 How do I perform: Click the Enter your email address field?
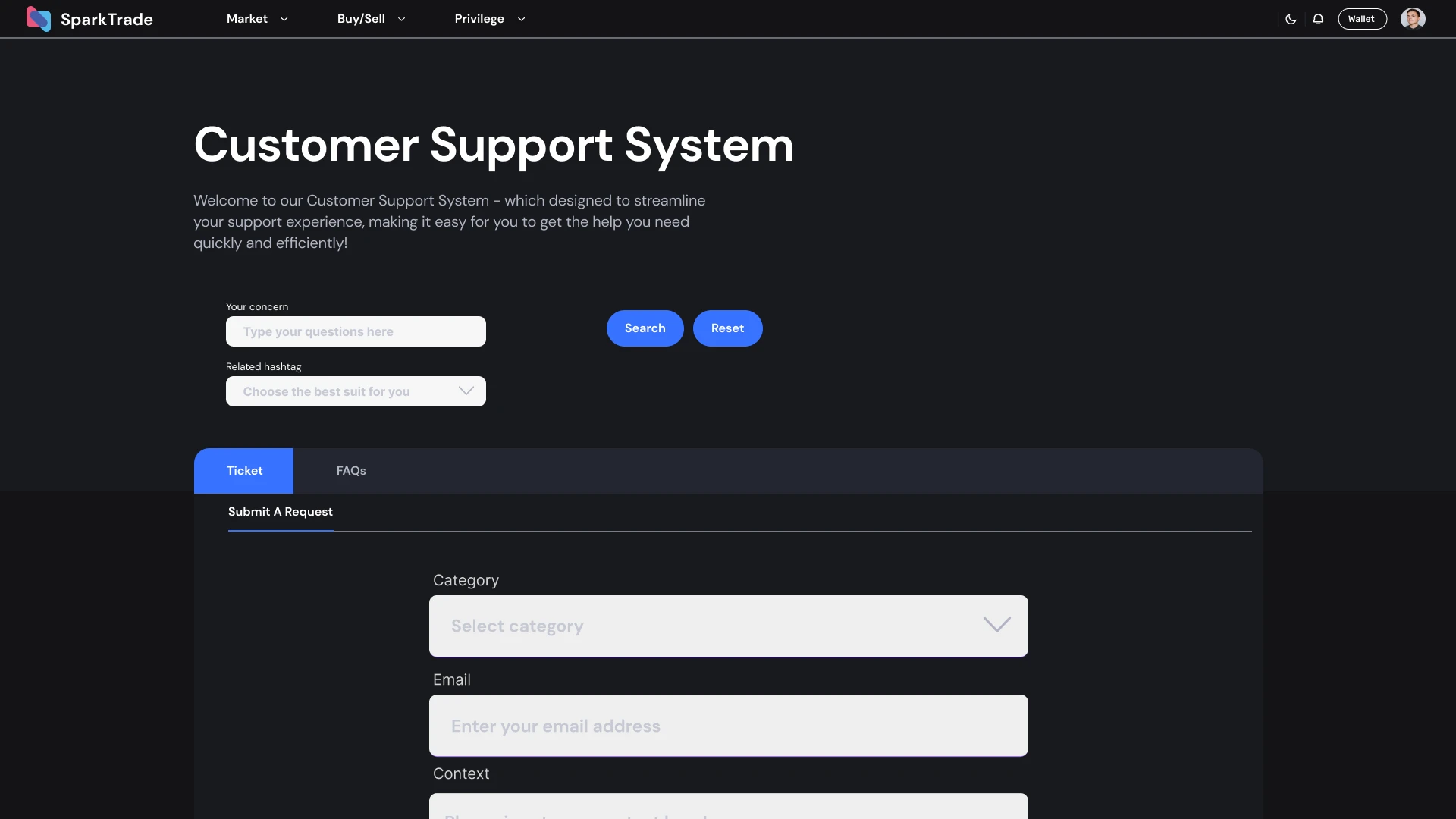point(728,725)
